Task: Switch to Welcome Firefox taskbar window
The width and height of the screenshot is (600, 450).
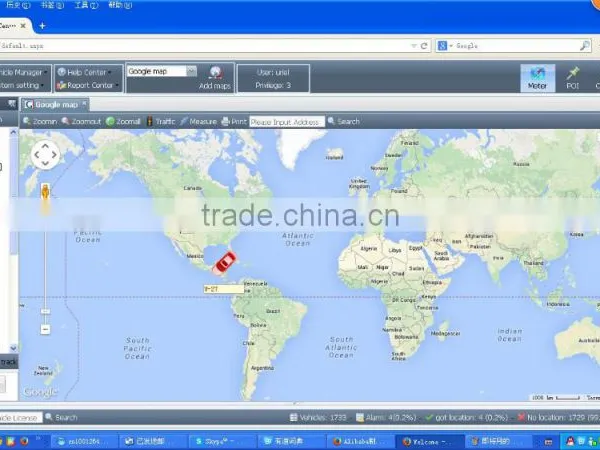Action: pyautogui.click(x=429, y=441)
